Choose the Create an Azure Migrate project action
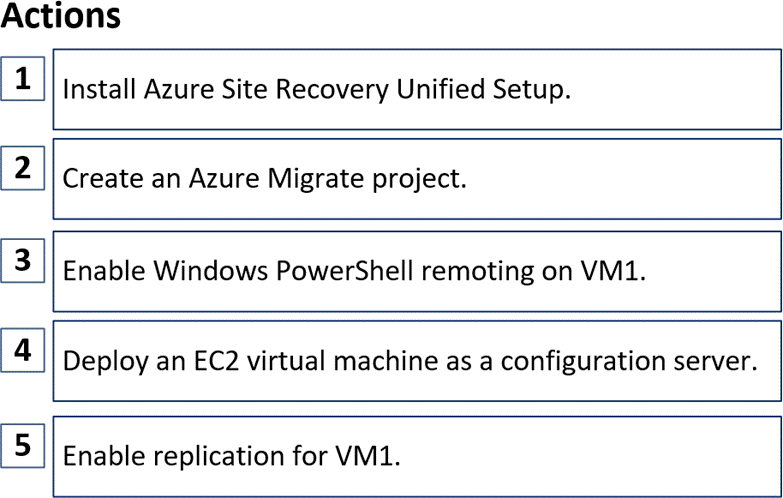 point(416,179)
